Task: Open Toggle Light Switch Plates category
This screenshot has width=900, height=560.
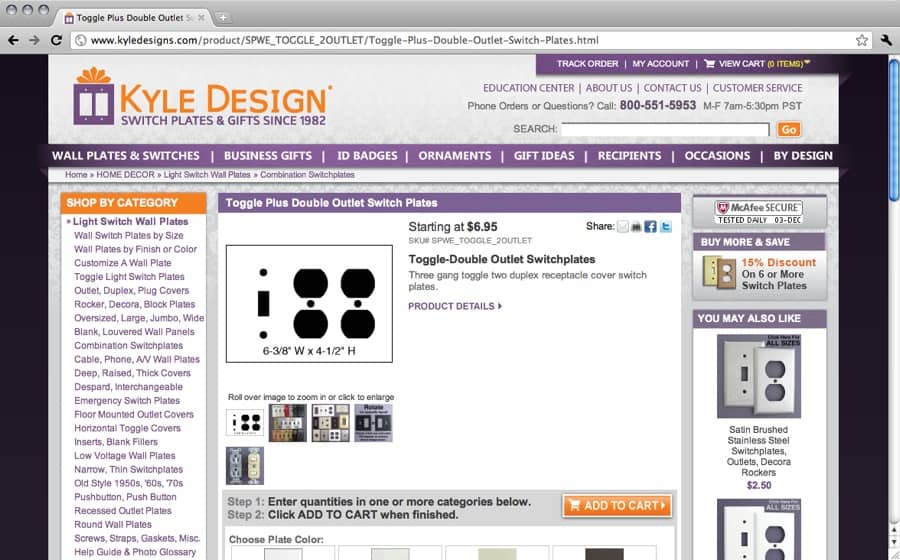Action: click(x=129, y=277)
